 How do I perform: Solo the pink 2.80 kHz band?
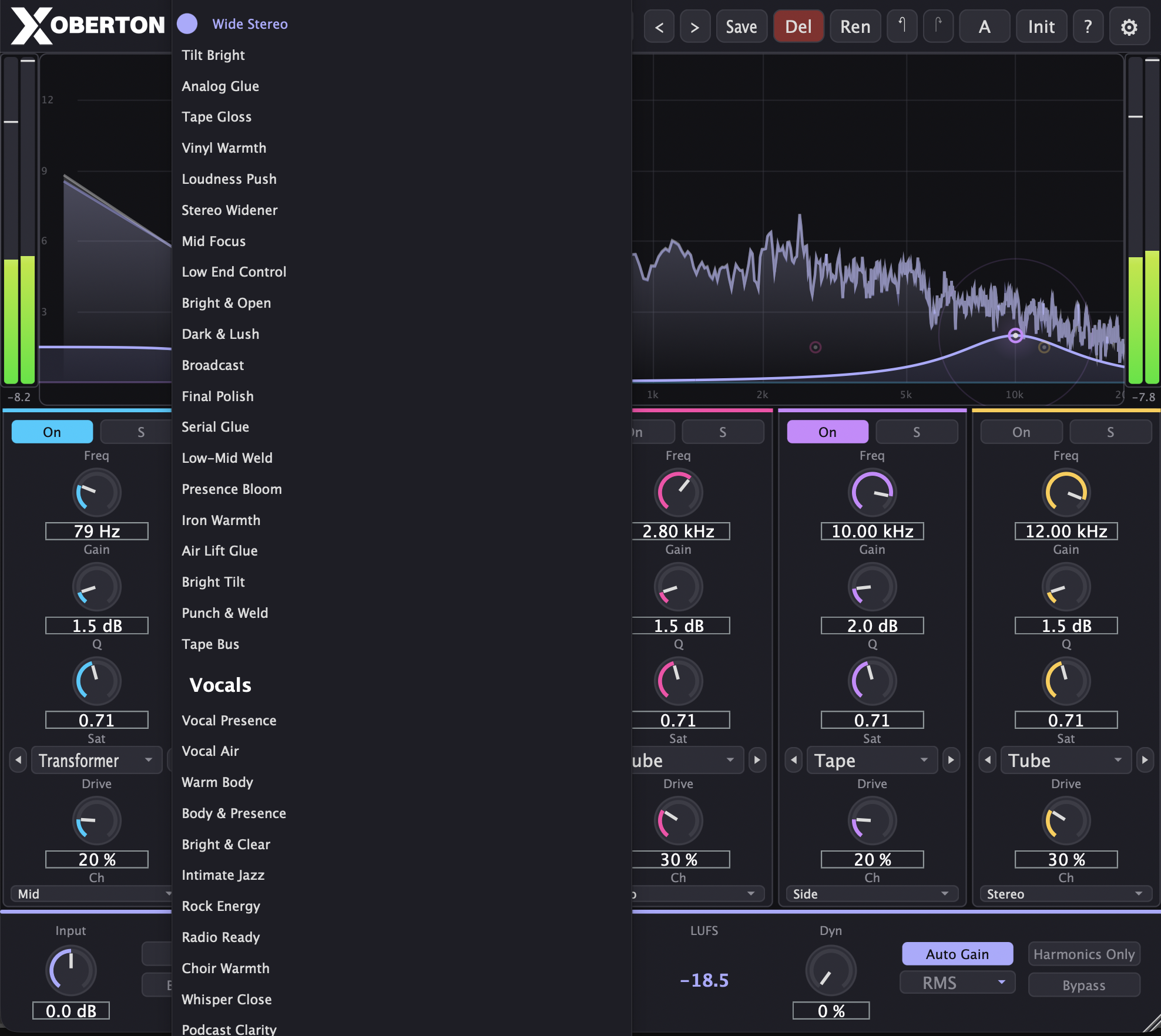tap(723, 432)
